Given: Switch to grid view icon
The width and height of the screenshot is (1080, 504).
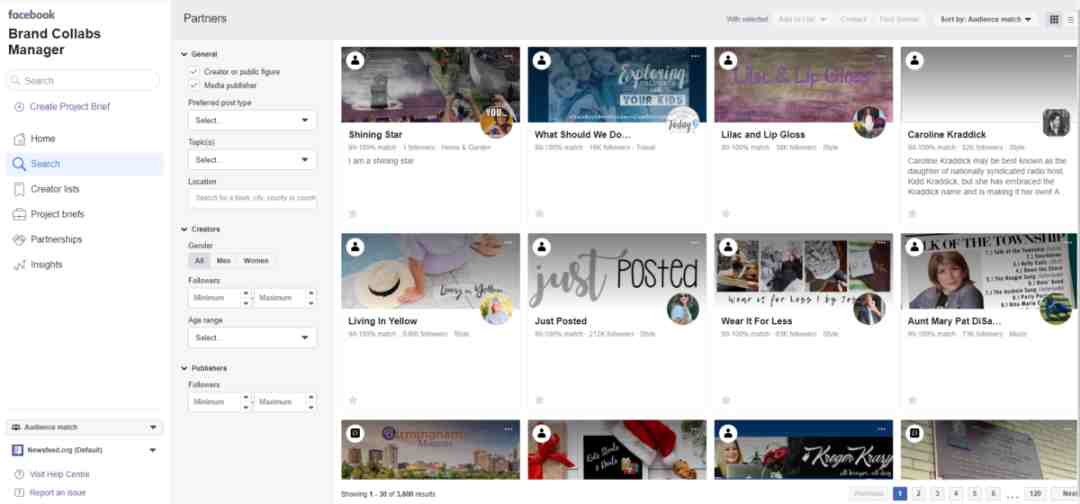Looking at the screenshot, I should 1054,19.
